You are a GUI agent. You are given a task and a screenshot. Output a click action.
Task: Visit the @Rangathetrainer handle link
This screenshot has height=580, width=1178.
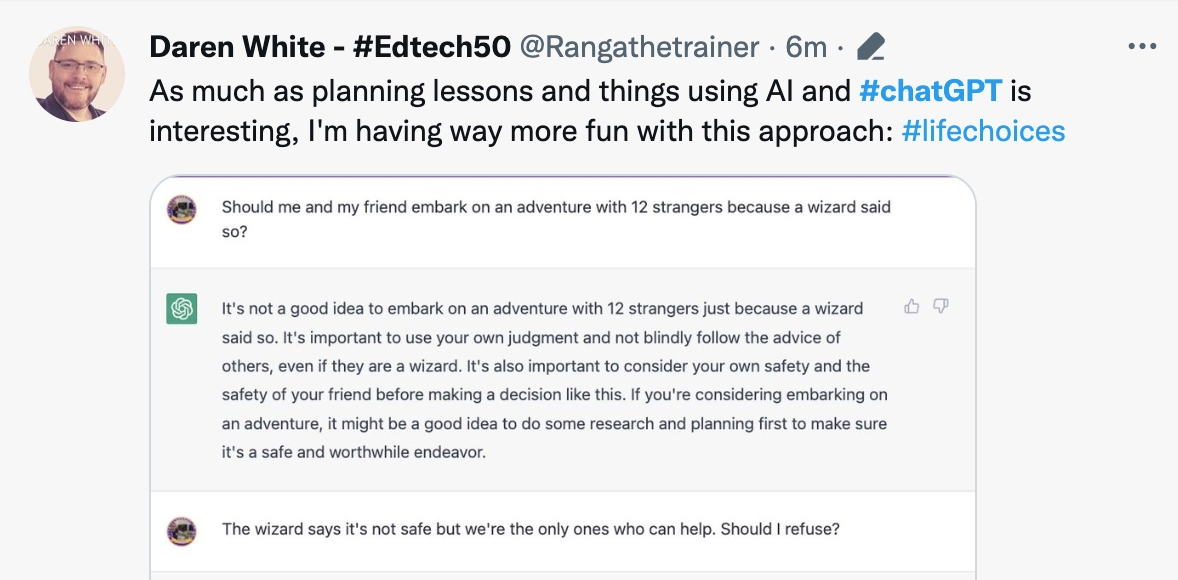[x=638, y=46]
